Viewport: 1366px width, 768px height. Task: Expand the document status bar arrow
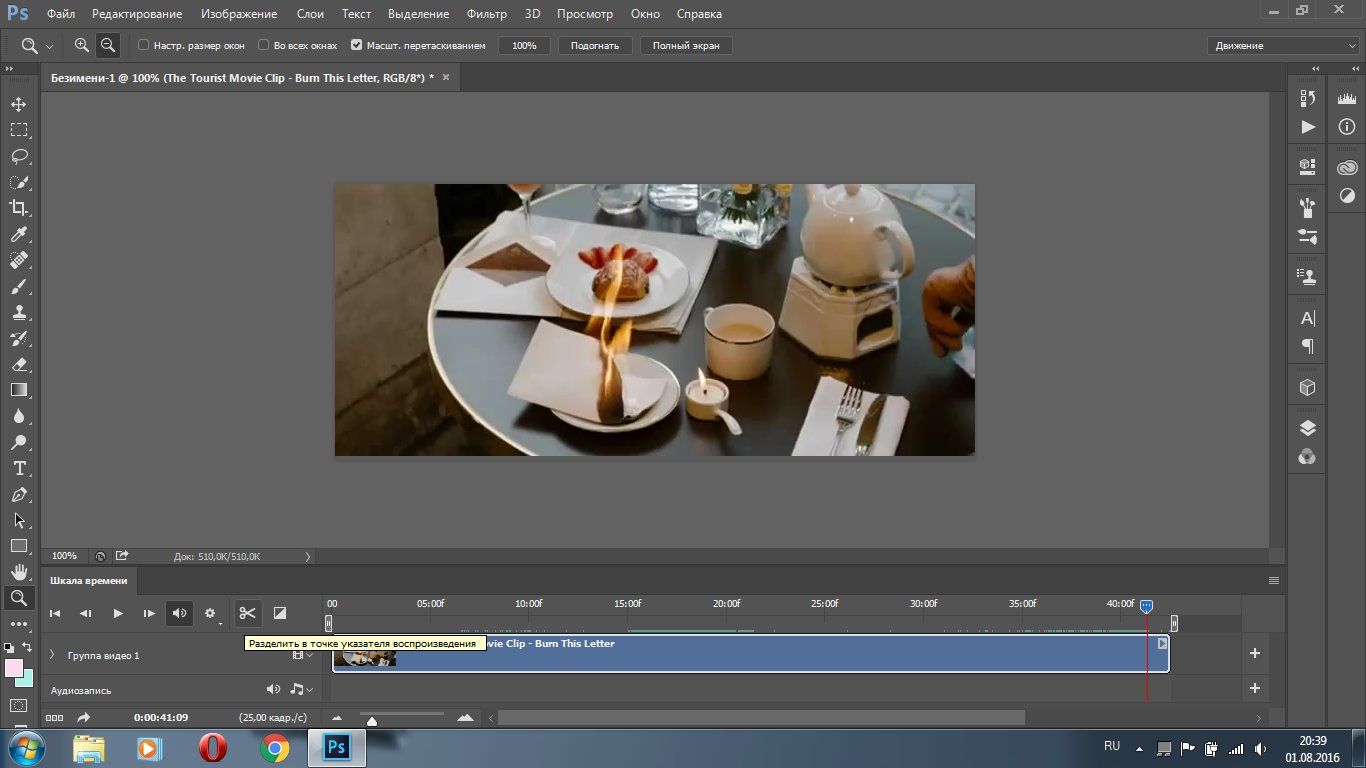(x=307, y=556)
